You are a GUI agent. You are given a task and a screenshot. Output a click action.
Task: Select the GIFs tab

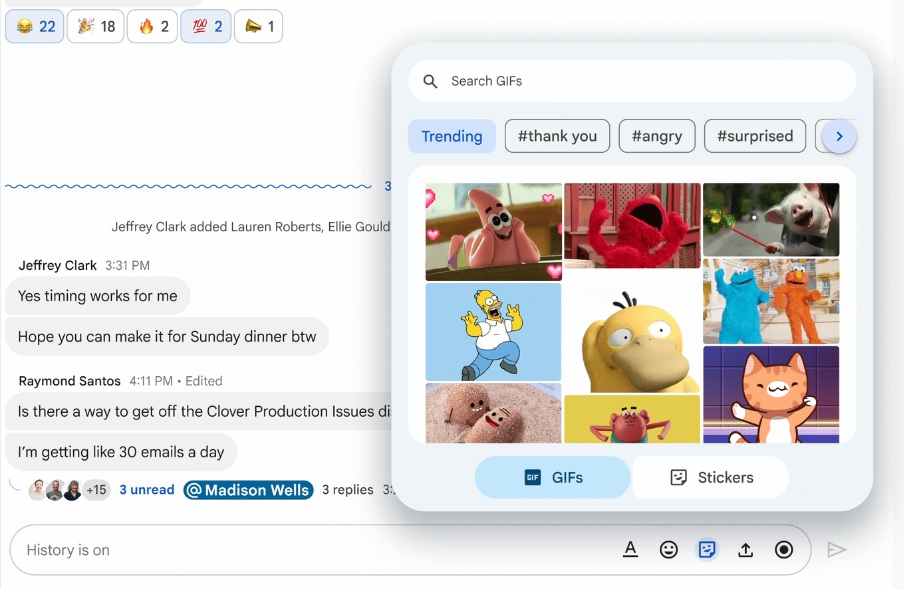click(x=553, y=477)
